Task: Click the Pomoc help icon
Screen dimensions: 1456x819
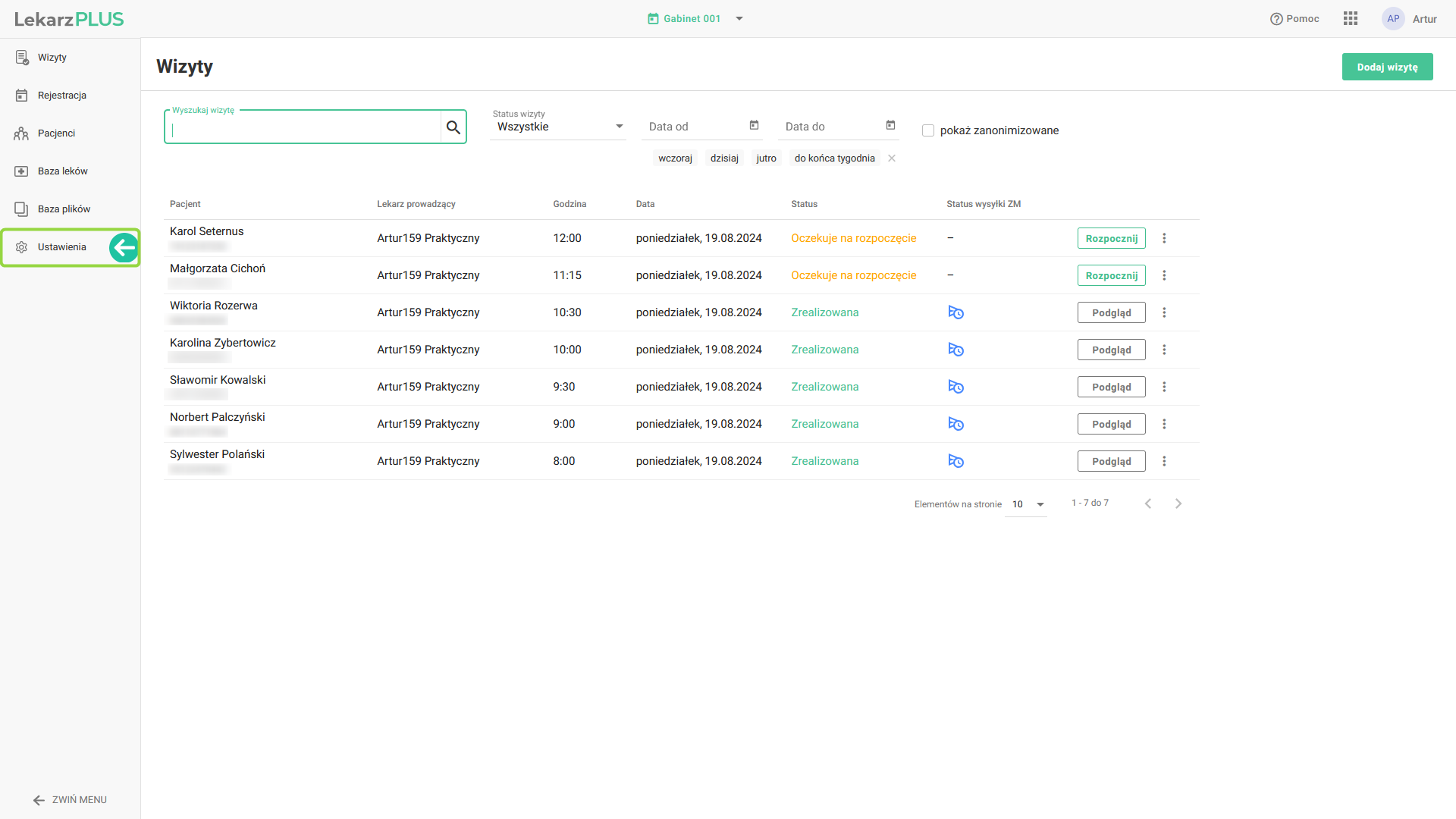Action: [1276, 19]
